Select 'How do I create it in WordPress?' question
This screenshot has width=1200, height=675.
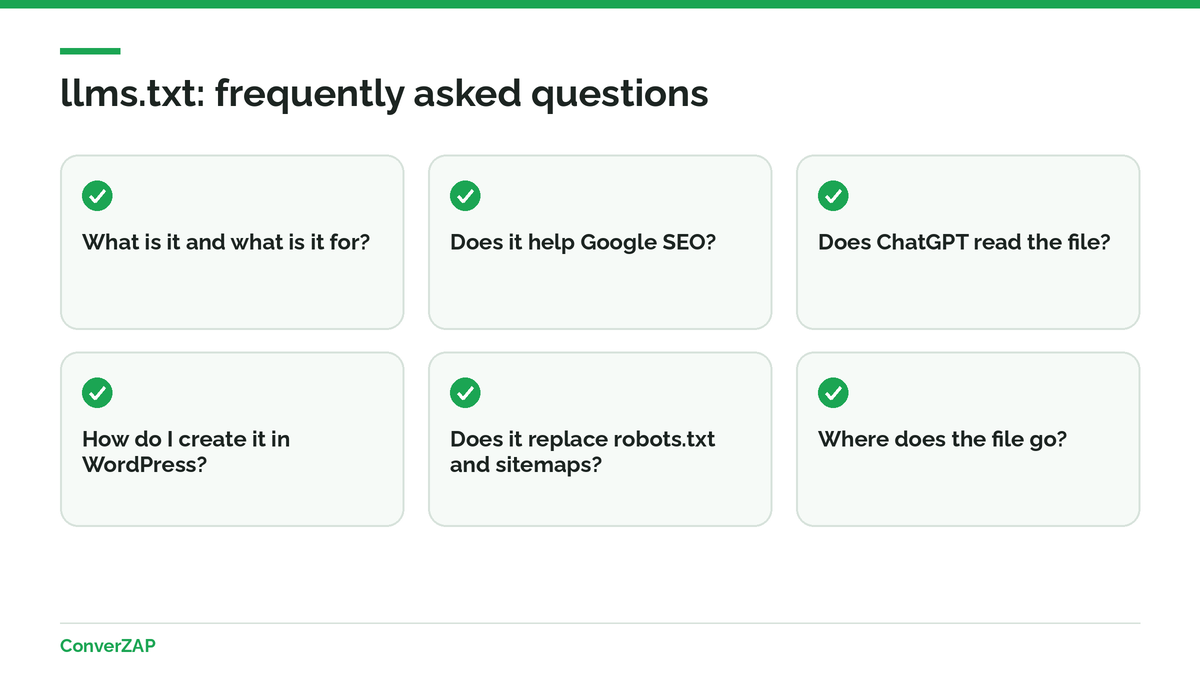186,451
